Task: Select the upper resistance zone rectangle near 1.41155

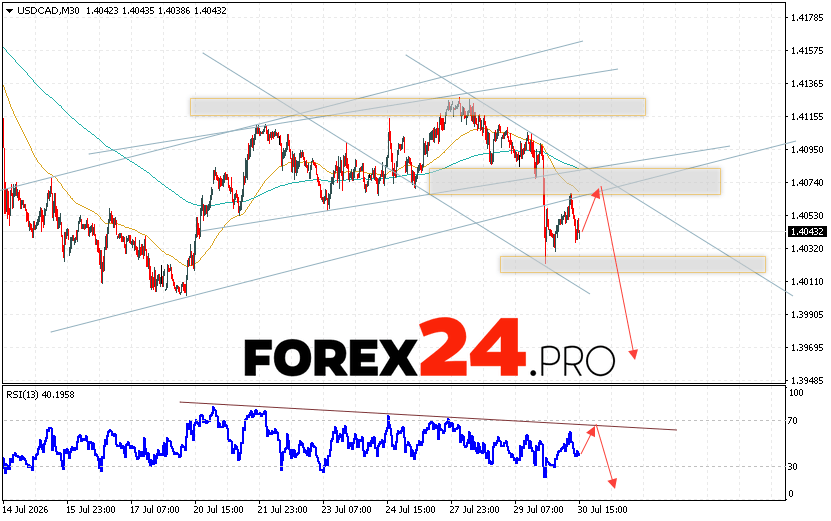Action: point(418,107)
